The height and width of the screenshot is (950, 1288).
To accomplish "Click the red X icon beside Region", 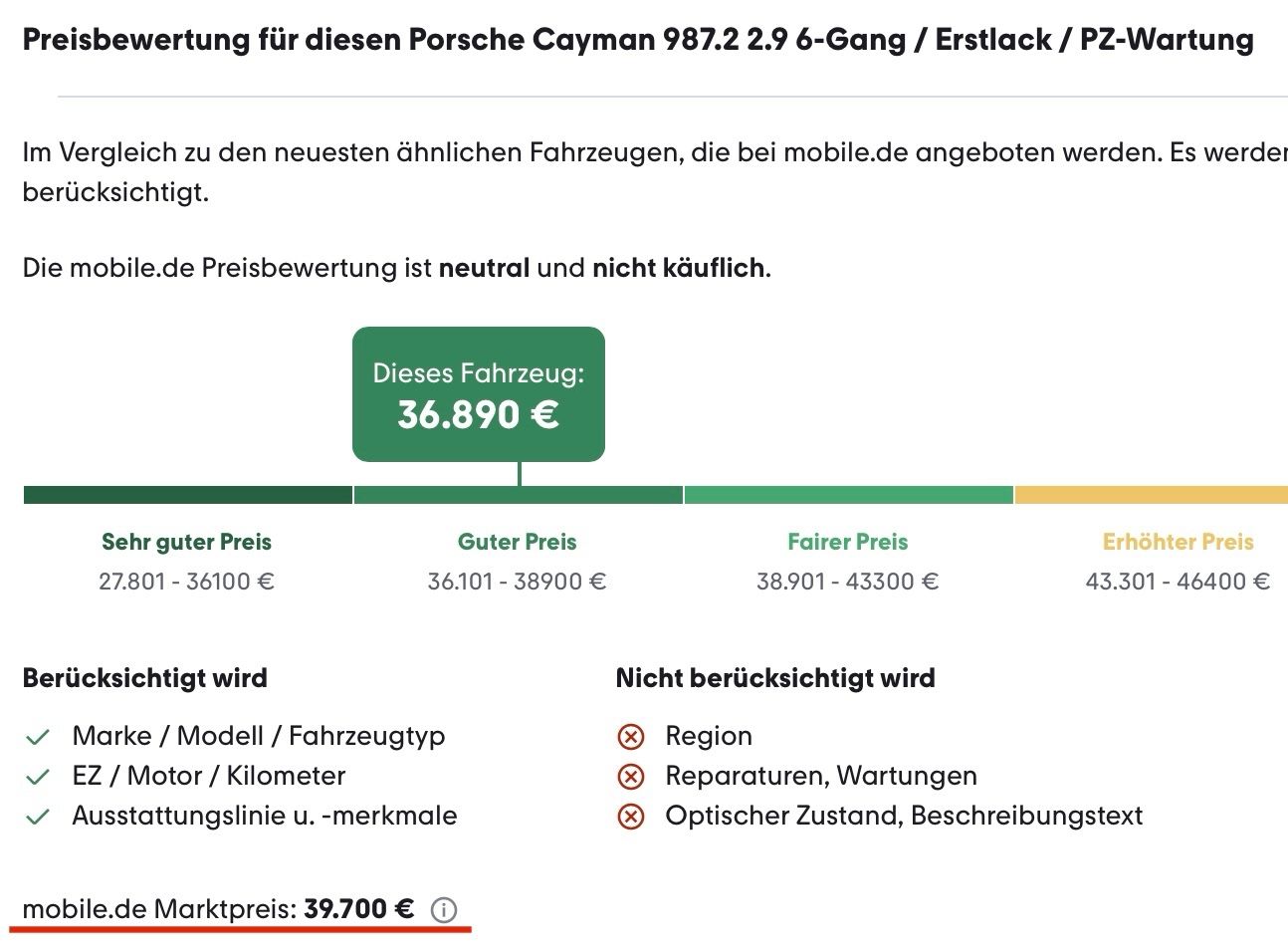I will pyautogui.click(x=631, y=737).
